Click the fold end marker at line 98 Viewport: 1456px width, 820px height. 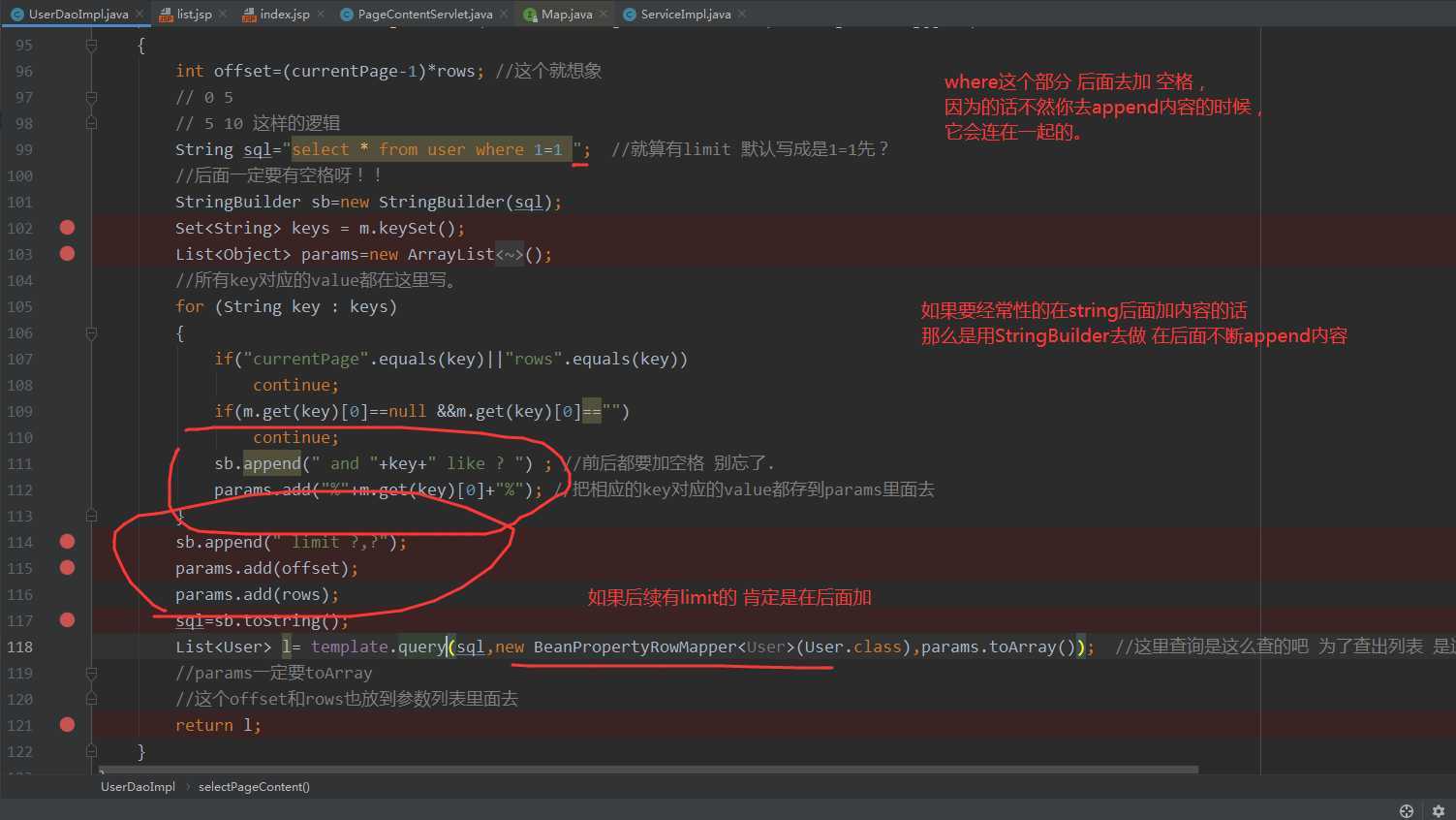(x=91, y=123)
